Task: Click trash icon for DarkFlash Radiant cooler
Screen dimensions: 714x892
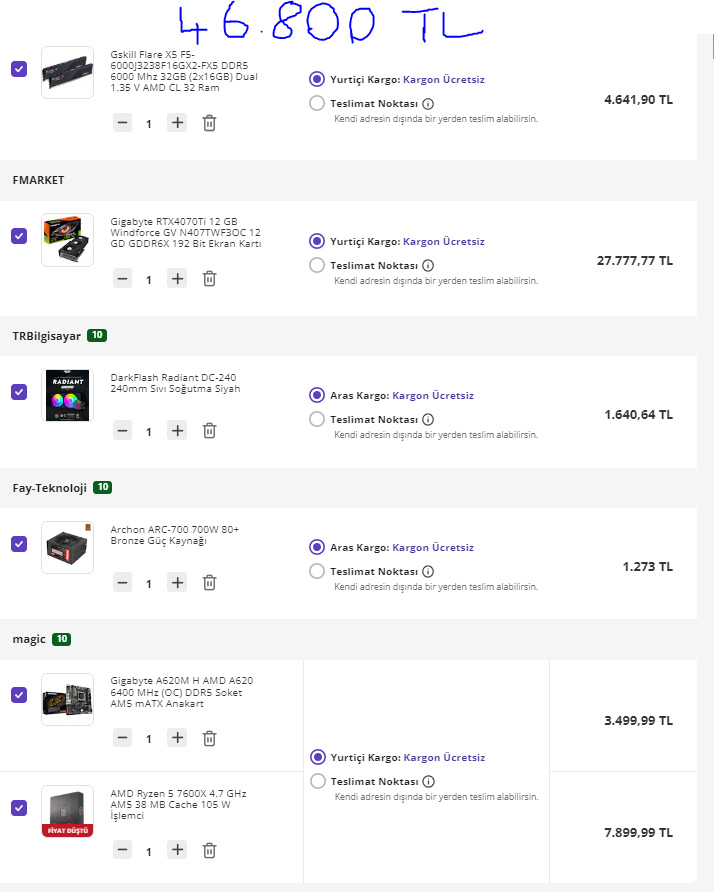Action: pos(209,431)
